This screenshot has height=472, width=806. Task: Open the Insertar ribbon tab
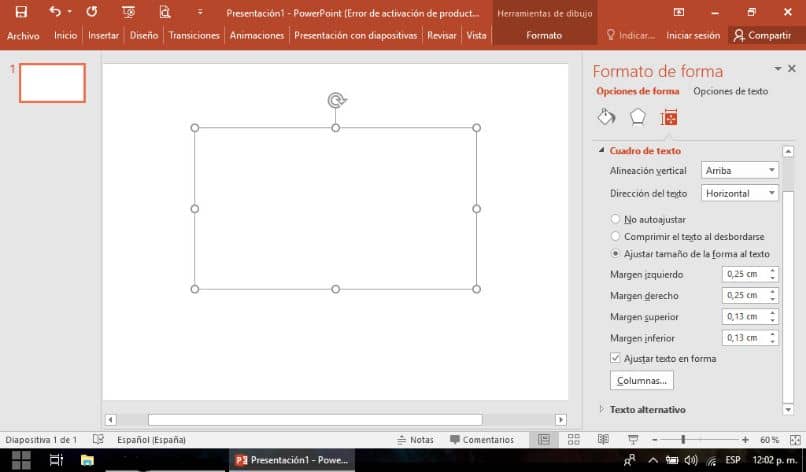click(103, 35)
